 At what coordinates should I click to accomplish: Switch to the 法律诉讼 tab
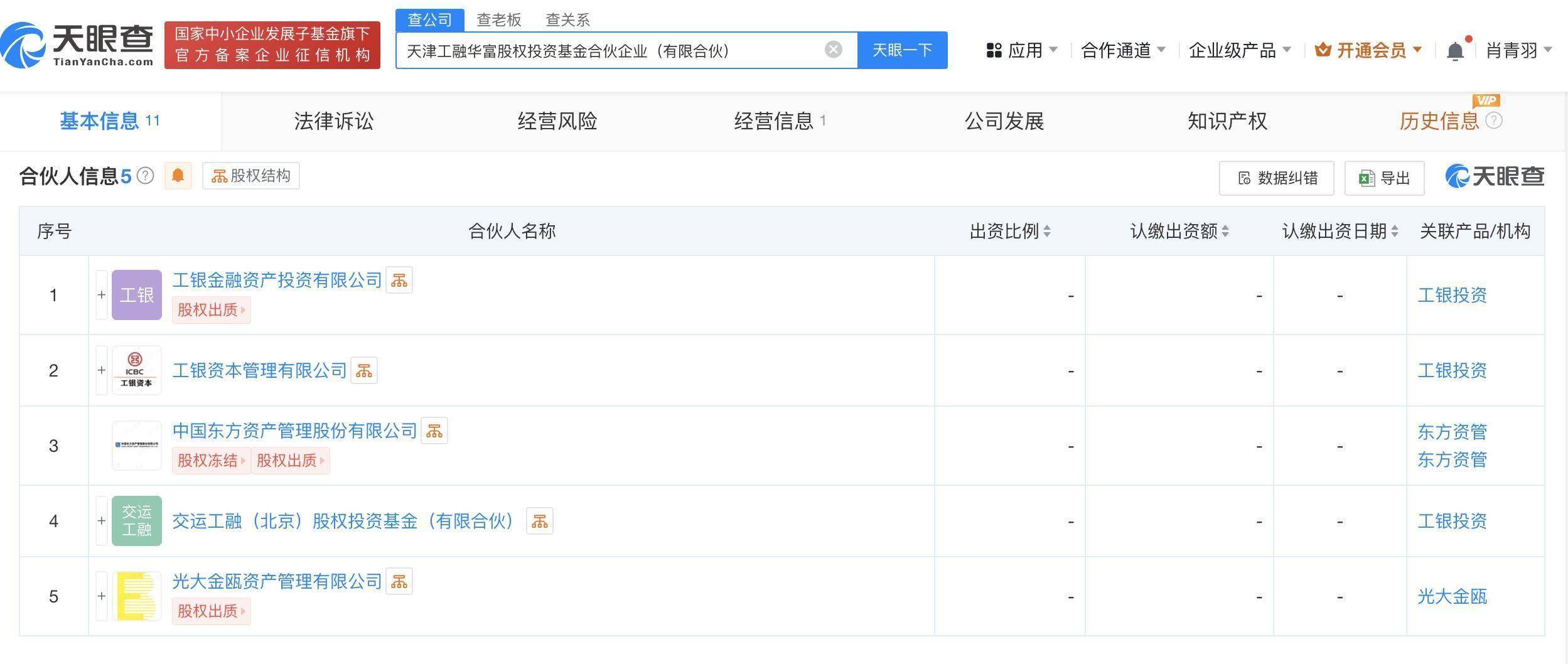pos(333,120)
